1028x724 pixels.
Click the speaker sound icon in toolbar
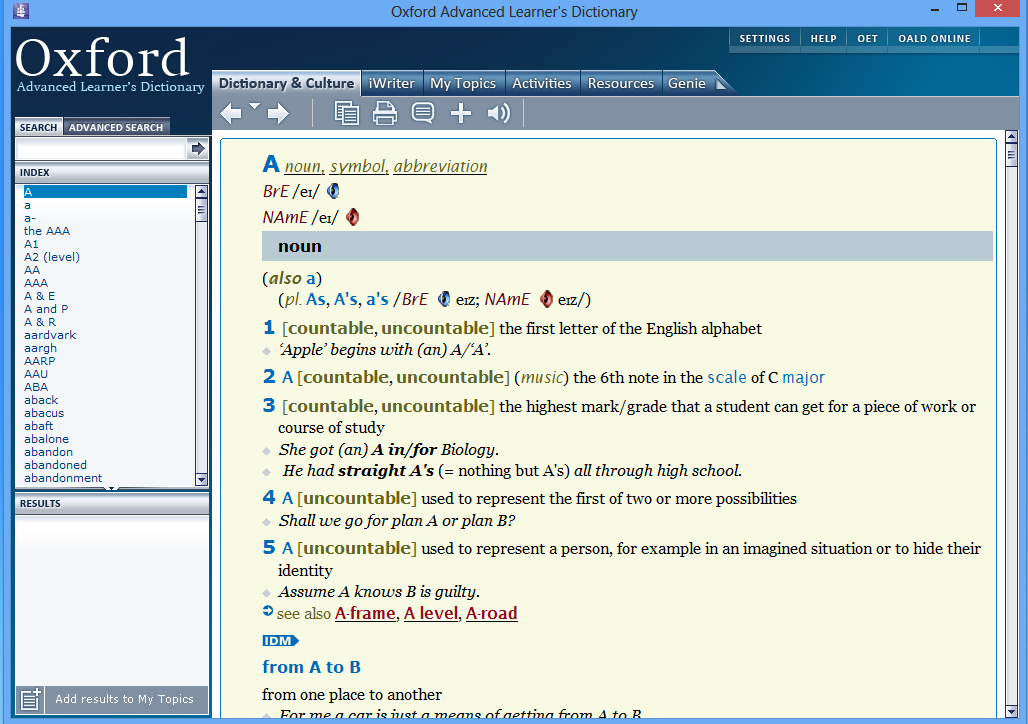pyautogui.click(x=498, y=113)
